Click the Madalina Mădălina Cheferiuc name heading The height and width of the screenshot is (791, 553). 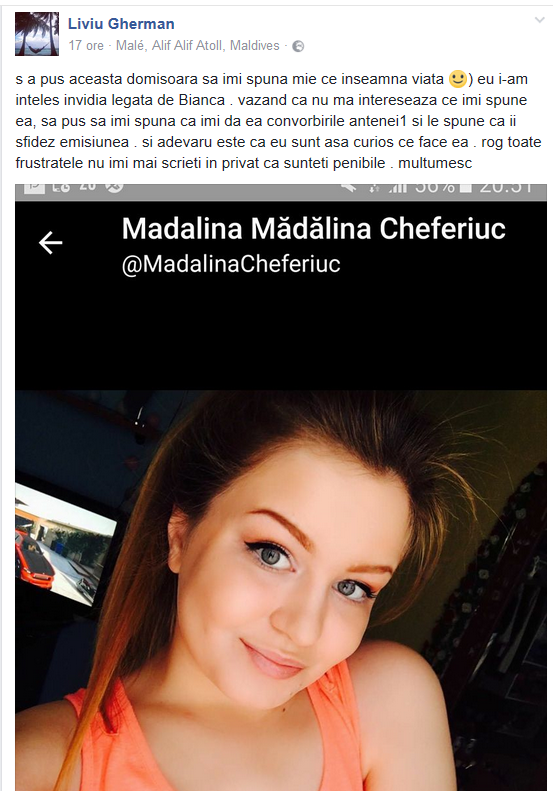pyautogui.click(x=313, y=229)
